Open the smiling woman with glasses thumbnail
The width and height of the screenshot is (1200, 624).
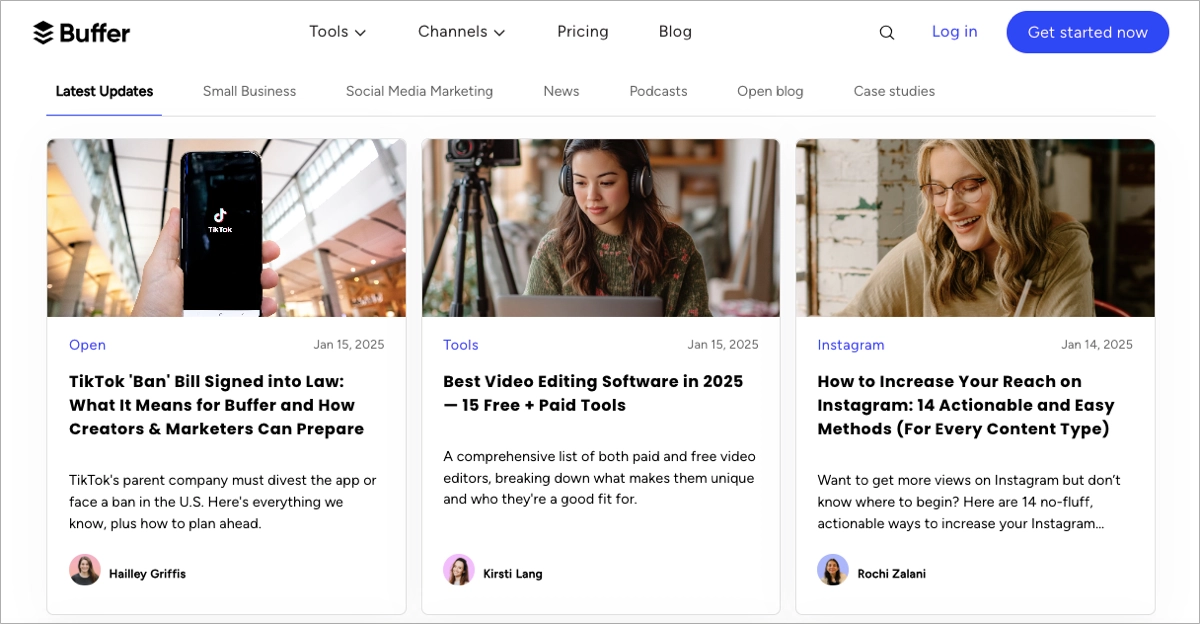point(975,228)
